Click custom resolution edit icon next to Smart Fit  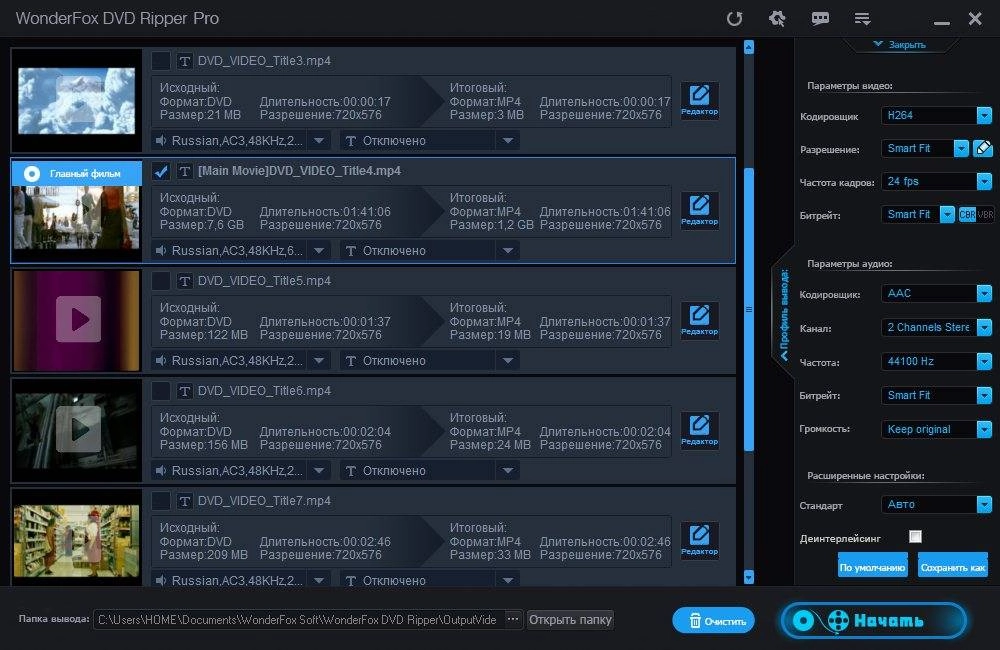983,149
